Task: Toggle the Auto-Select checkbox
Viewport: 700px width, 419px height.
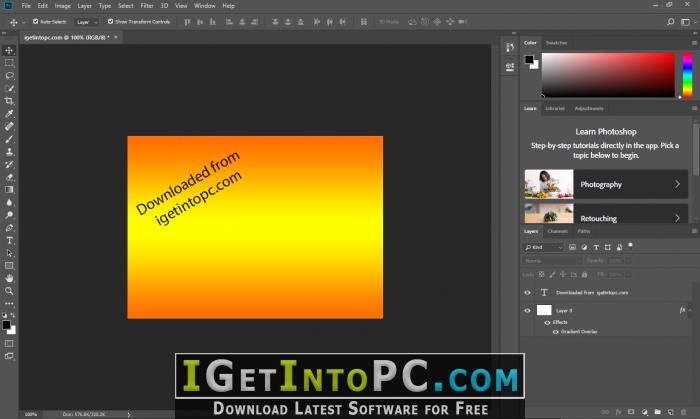Action: tap(35, 21)
